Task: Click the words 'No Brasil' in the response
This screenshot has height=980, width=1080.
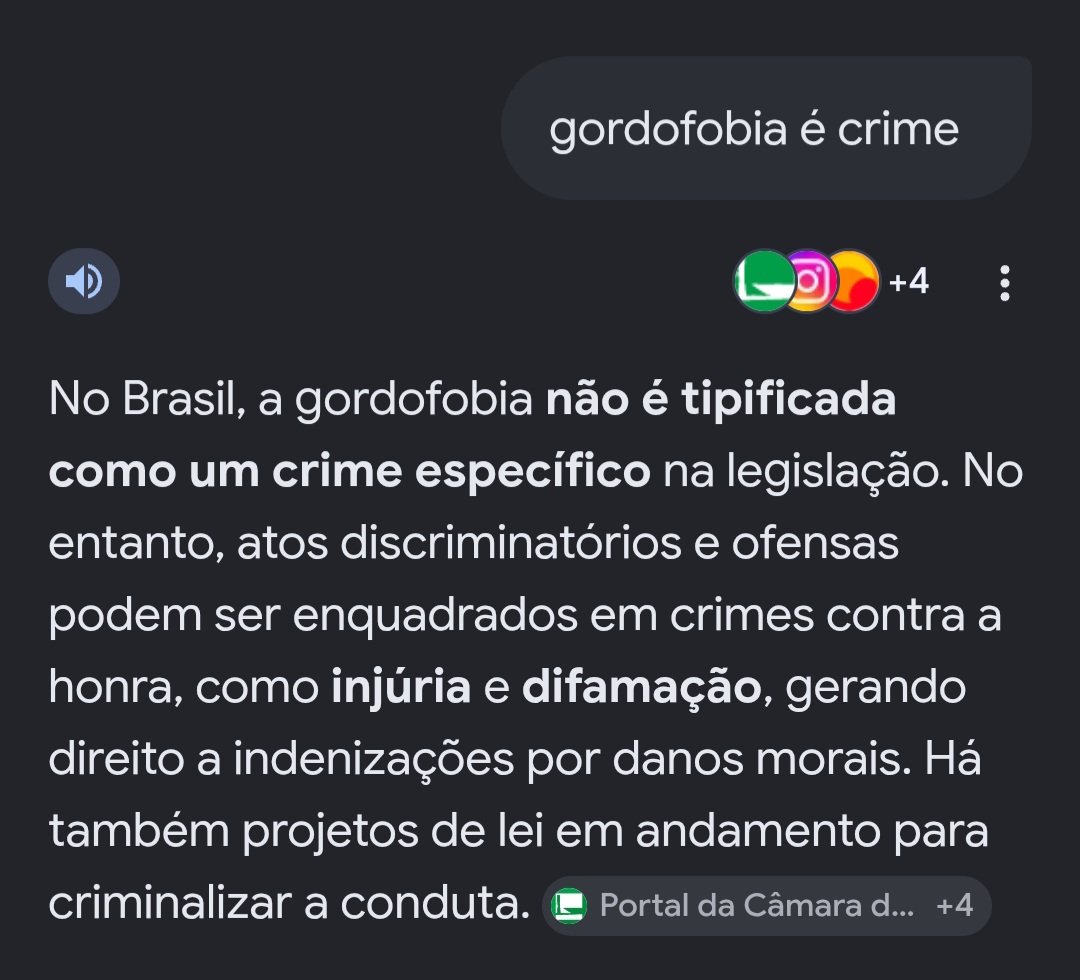Action: (x=142, y=399)
